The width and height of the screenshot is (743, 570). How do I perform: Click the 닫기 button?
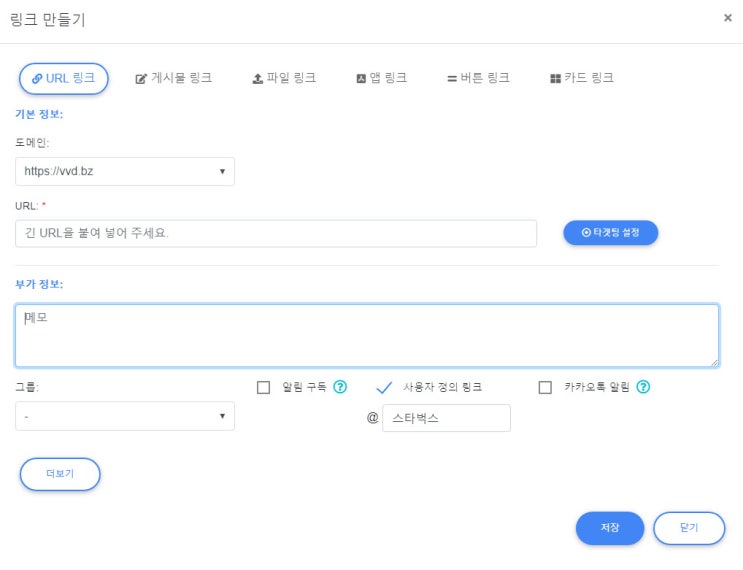pyautogui.click(x=689, y=528)
